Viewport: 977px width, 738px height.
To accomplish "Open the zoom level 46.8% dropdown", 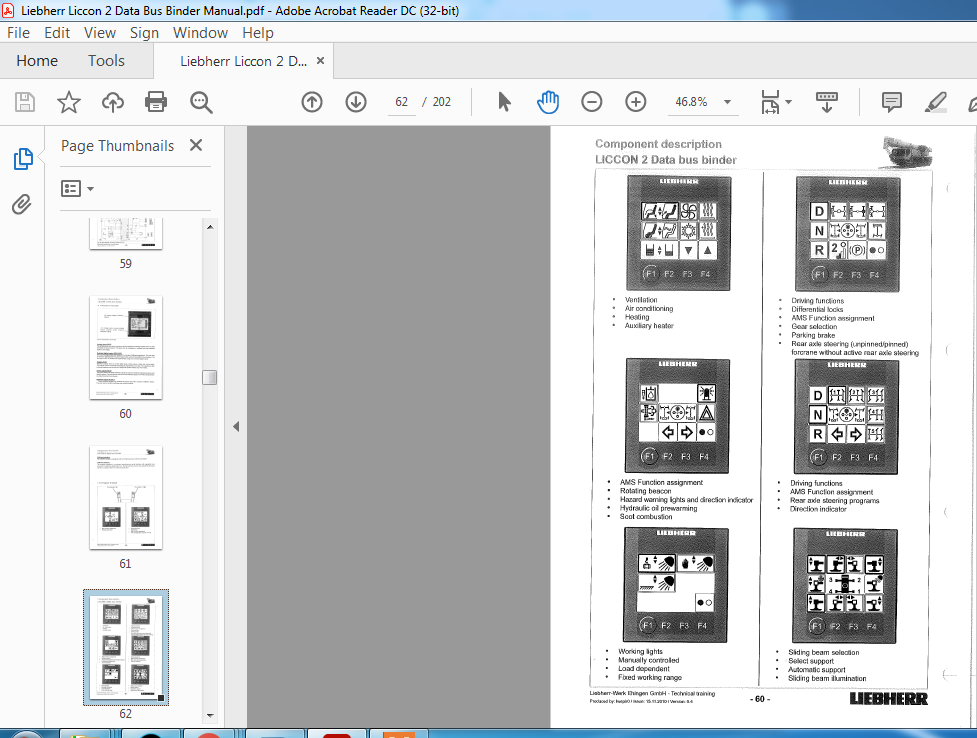I will click(727, 102).
